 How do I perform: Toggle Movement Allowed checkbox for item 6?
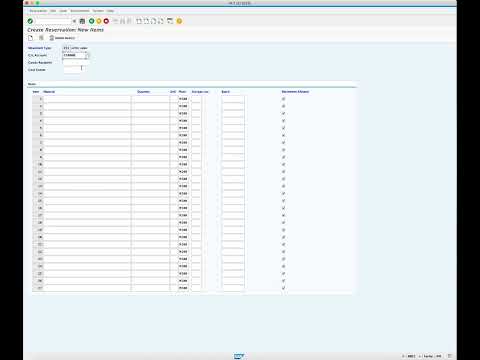point(283,135)
